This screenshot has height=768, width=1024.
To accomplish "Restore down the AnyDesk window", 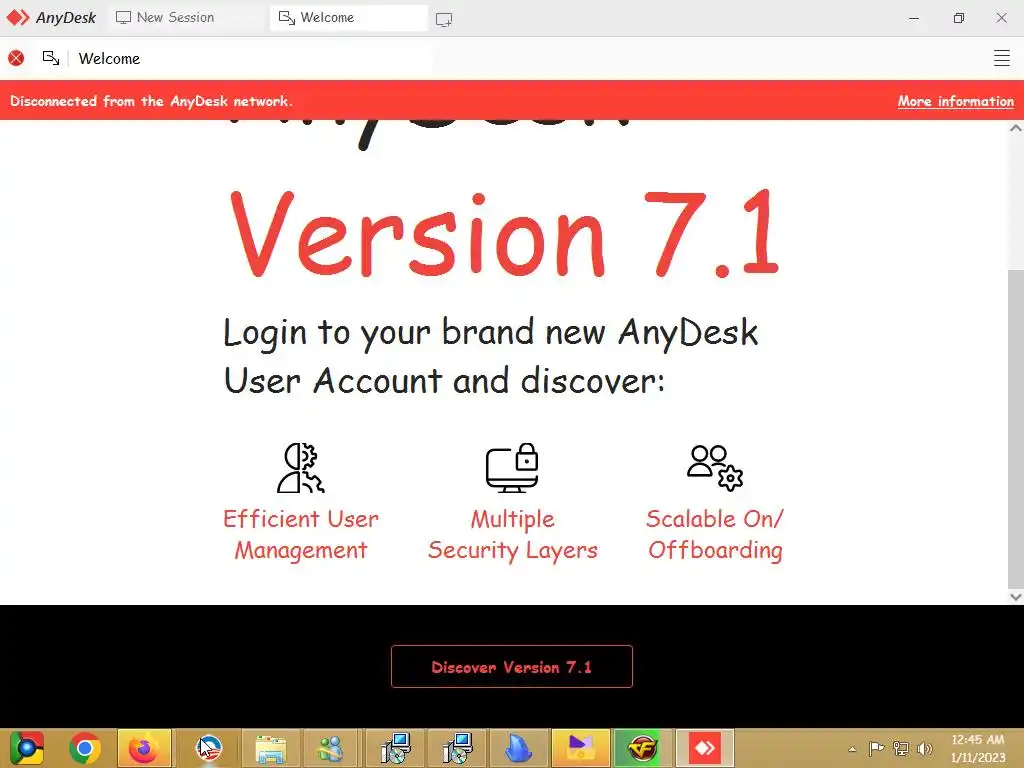I will [958, 18].
